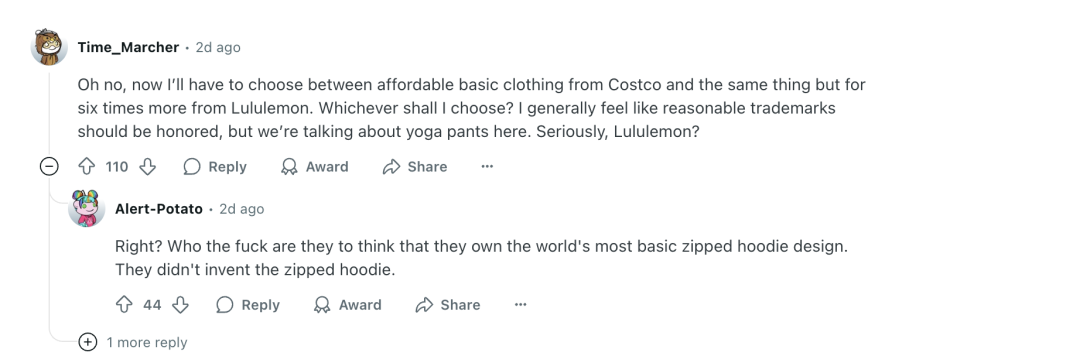Click Time_Marcher's avatar image
1080x363 pixels.
(x=49, y=47)
